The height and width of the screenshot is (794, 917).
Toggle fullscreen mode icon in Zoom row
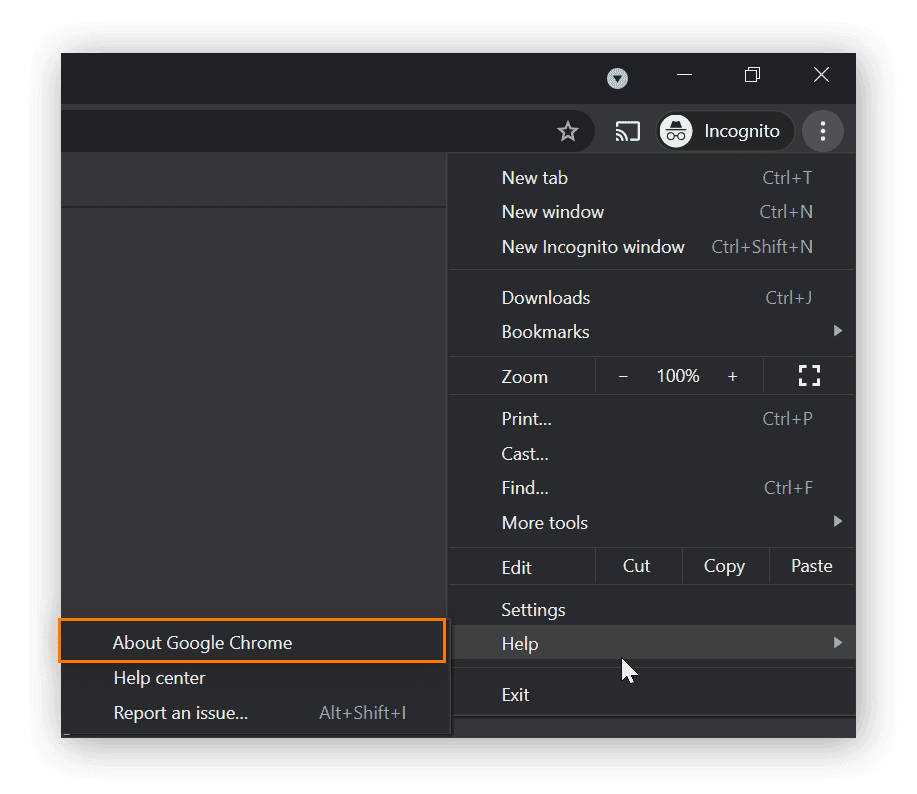click(809, 375)
